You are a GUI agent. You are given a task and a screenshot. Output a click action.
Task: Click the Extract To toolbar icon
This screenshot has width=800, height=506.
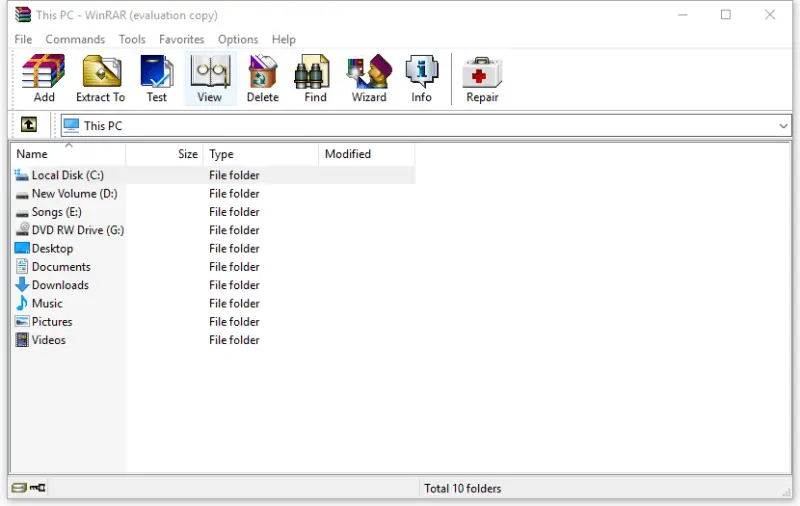click(101, 79)
